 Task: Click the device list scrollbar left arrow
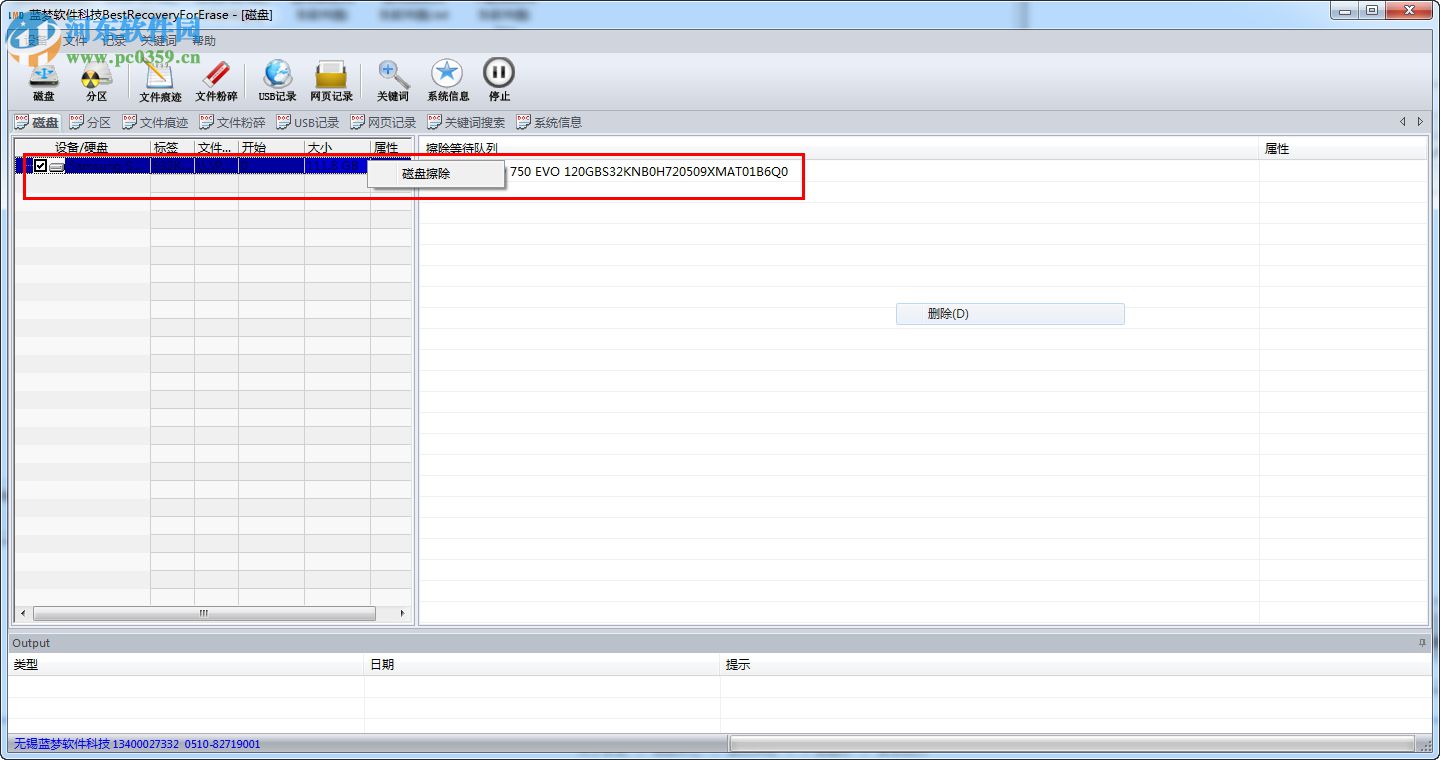(23, 613)
